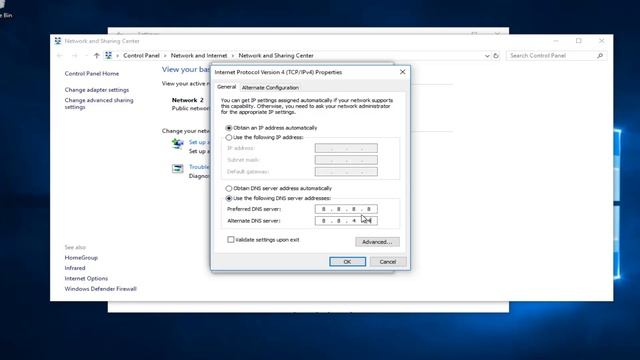Click the refresh icon beside address bar
Viewport: 640px width, 360px height.
496,56
